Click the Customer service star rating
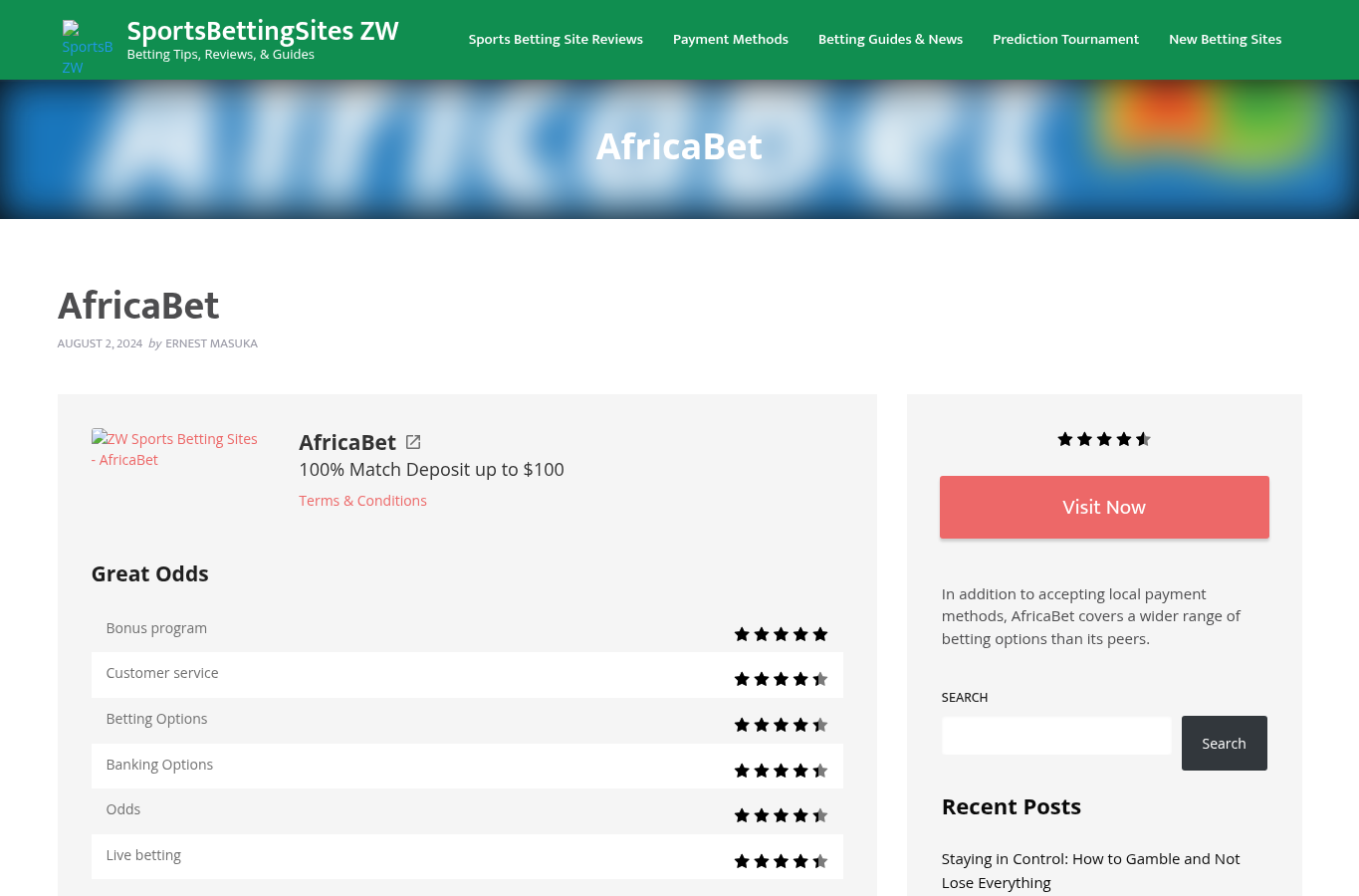The image size is (1359, 896). click(x=781, y=679)
